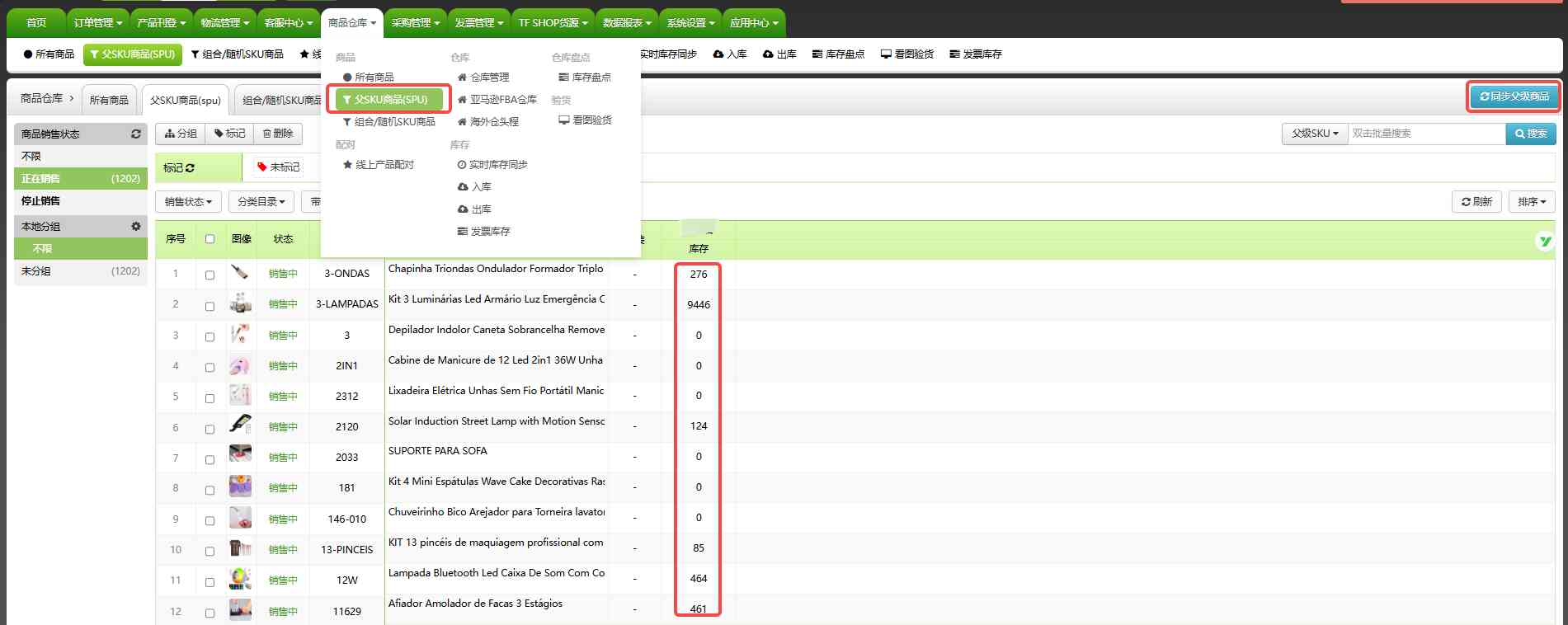The width and height of the screenshot is (1568, 625).
Task: Choose 出库 under 库存 in the dropdown menu
Action: tap(474, 209)
